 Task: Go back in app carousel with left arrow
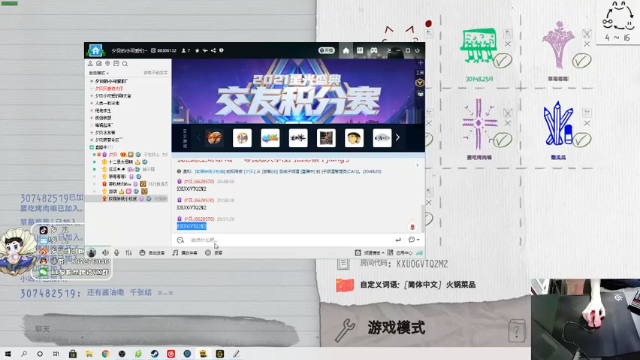pos(199,138)
